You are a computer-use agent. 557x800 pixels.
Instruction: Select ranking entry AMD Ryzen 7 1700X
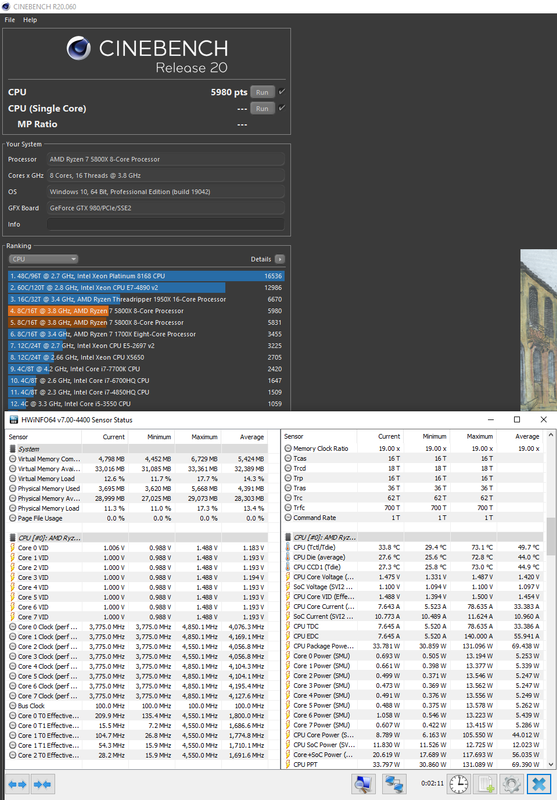146,334
